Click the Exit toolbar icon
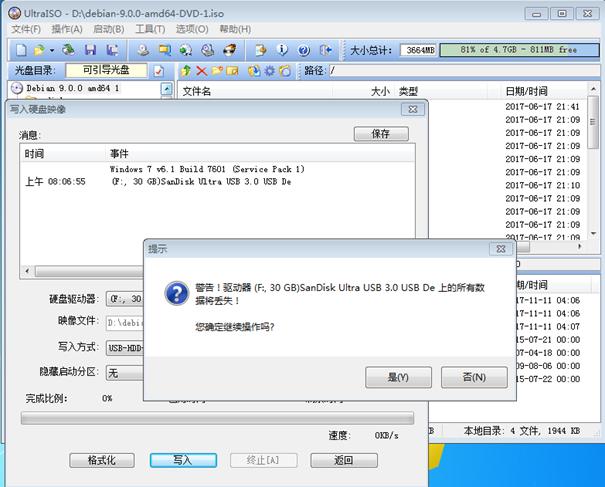605x487 pixels. (326, 50)
